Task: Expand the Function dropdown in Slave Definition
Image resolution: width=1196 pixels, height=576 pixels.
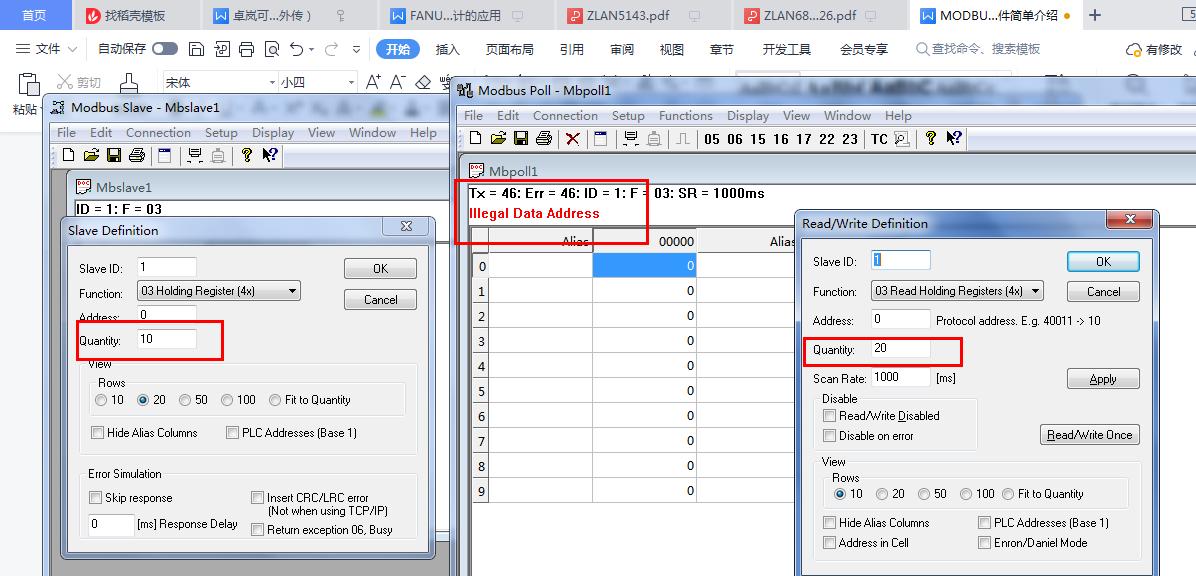Action: [292, 291]
